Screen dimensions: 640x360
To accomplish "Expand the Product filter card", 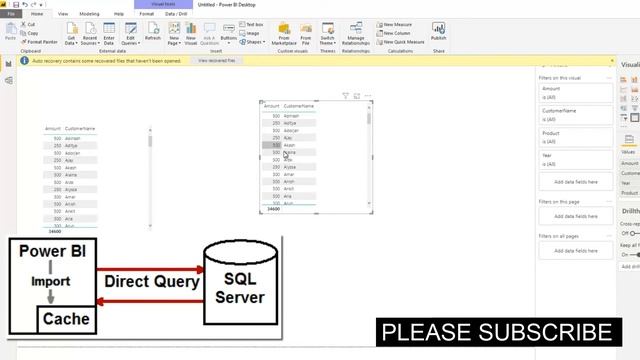I will point(576,138).
